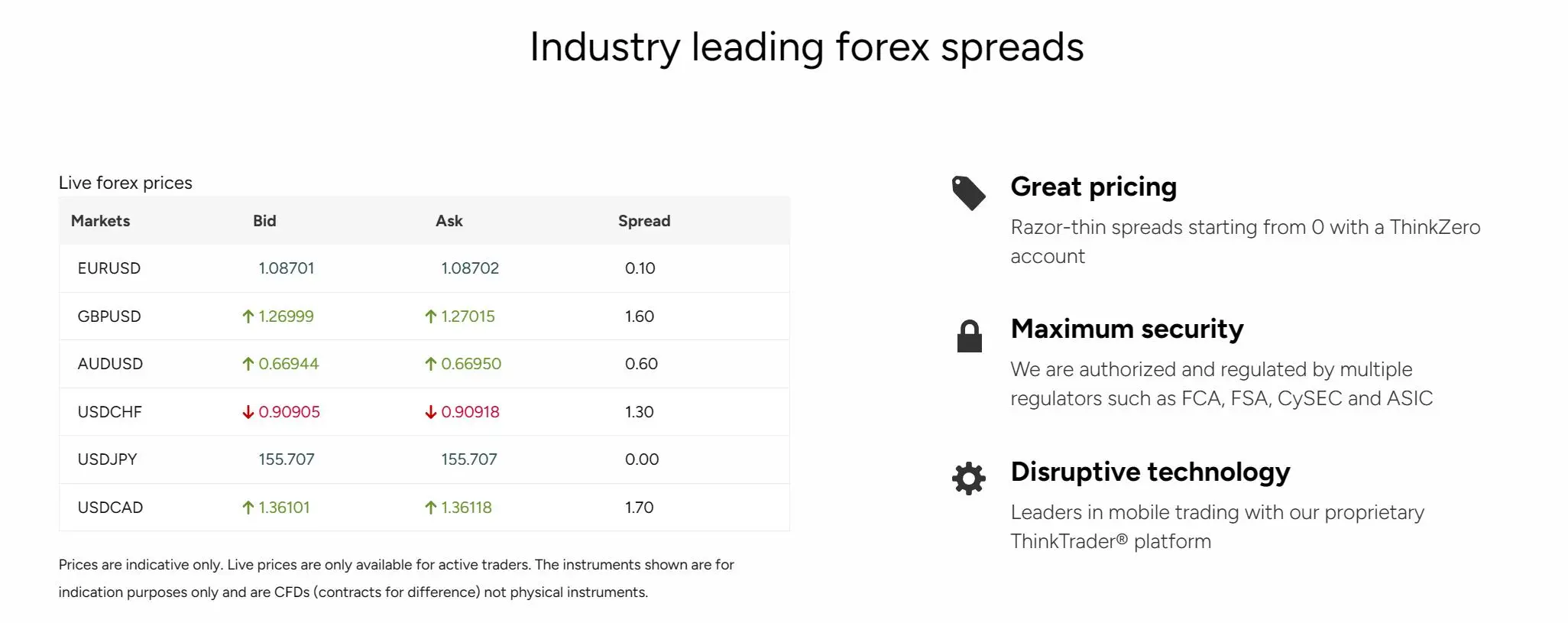Viewport: 1568px width, 623px height.
Task: Click the padlock icon beside Maximum security
Action: (x=969, y=336)
